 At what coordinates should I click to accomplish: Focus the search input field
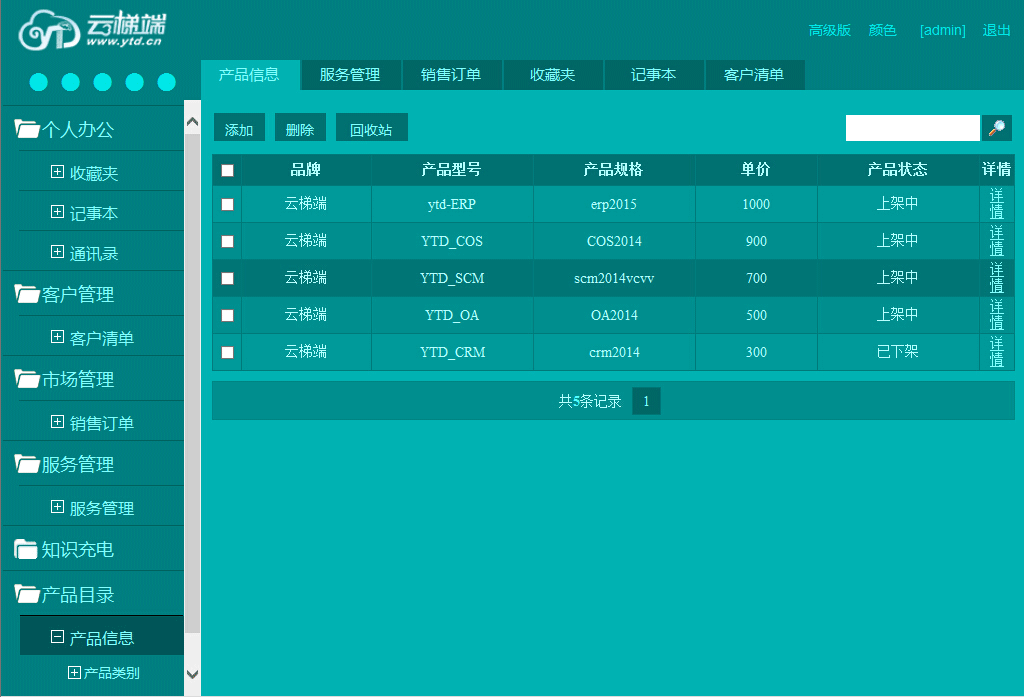tap(913, 127)
